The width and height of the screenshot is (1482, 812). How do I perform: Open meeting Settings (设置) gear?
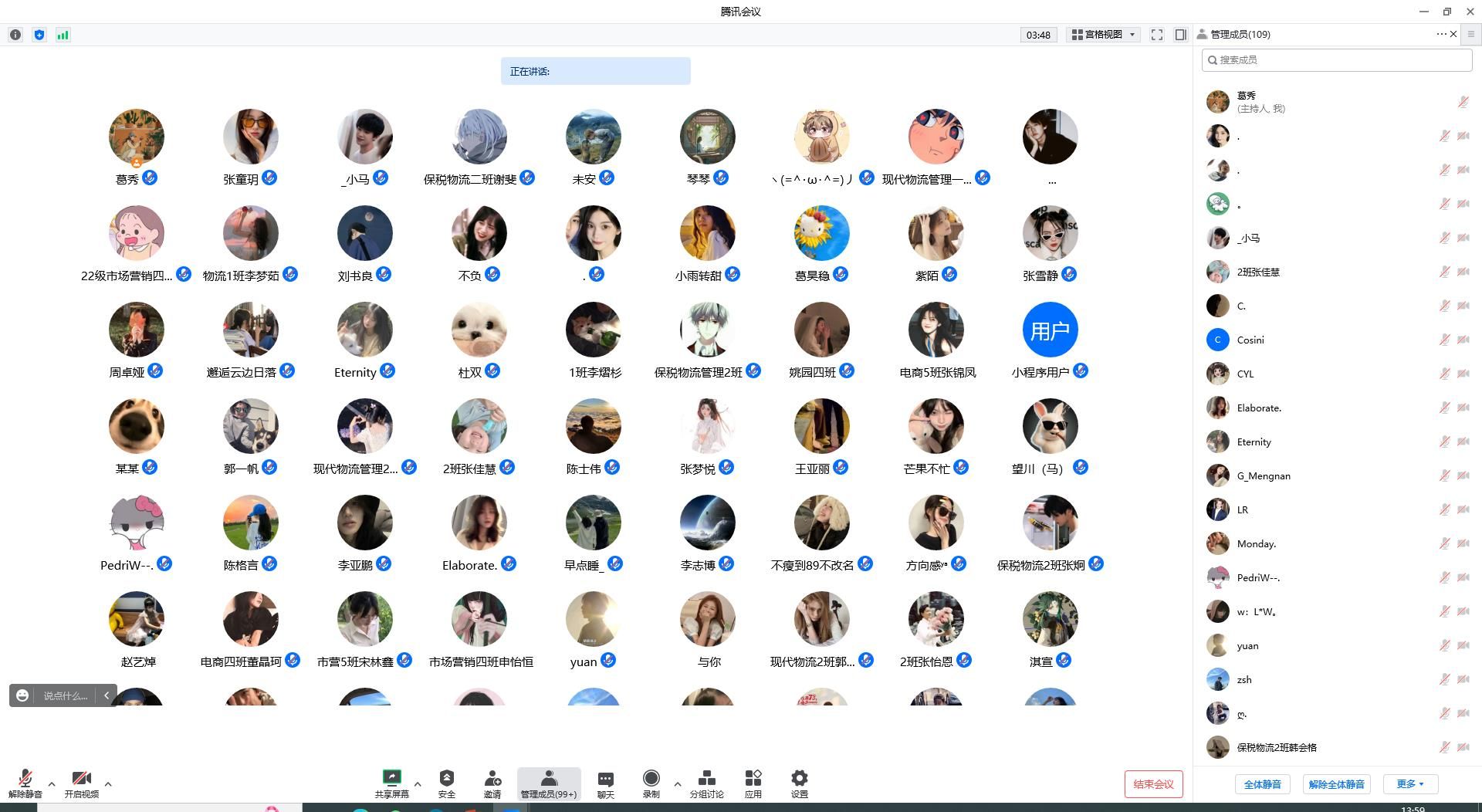(x=799, y=779)
